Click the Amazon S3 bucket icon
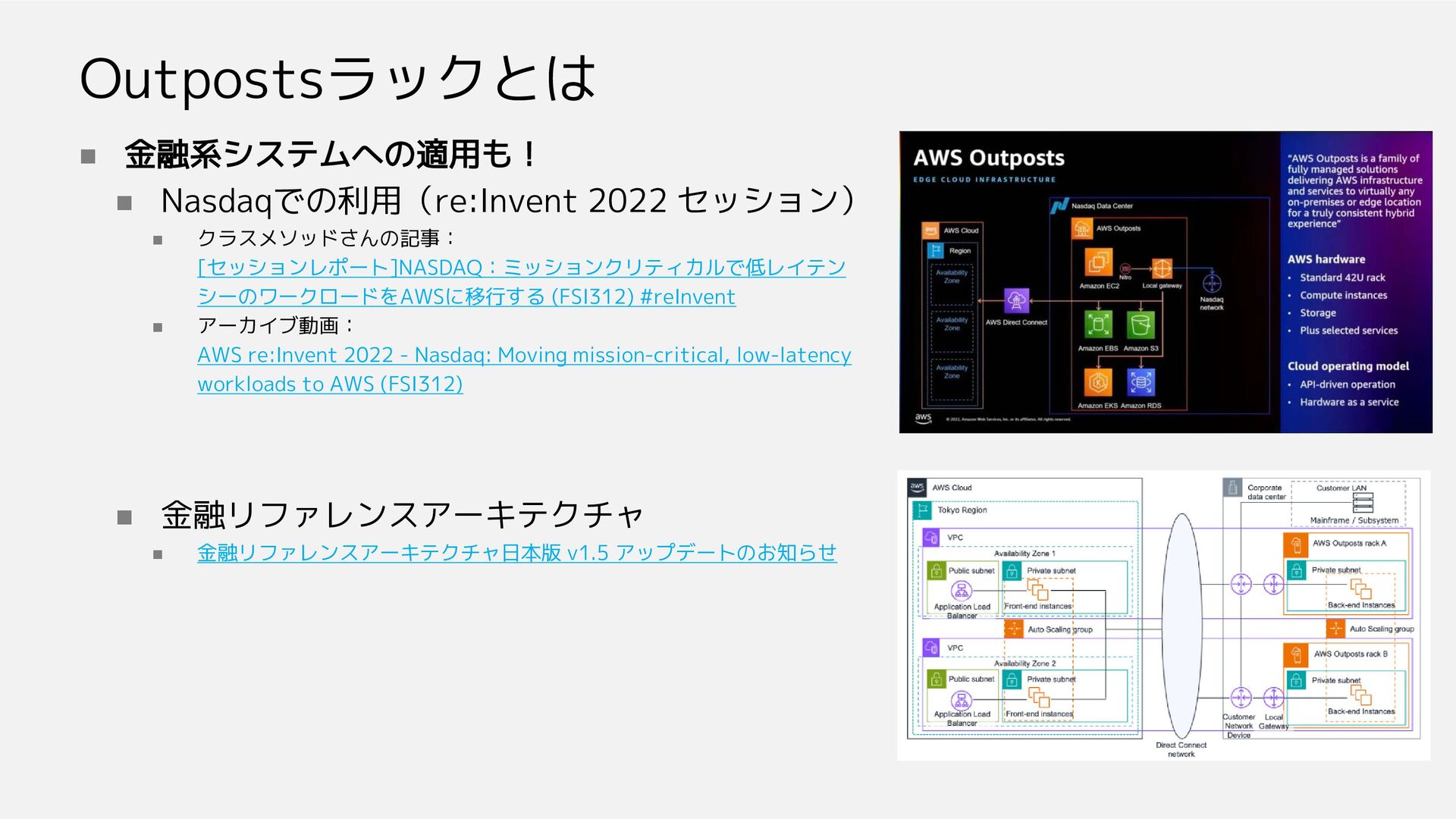The height and width of the screenshot is (819, 1456). click(x=1140, y=325)
